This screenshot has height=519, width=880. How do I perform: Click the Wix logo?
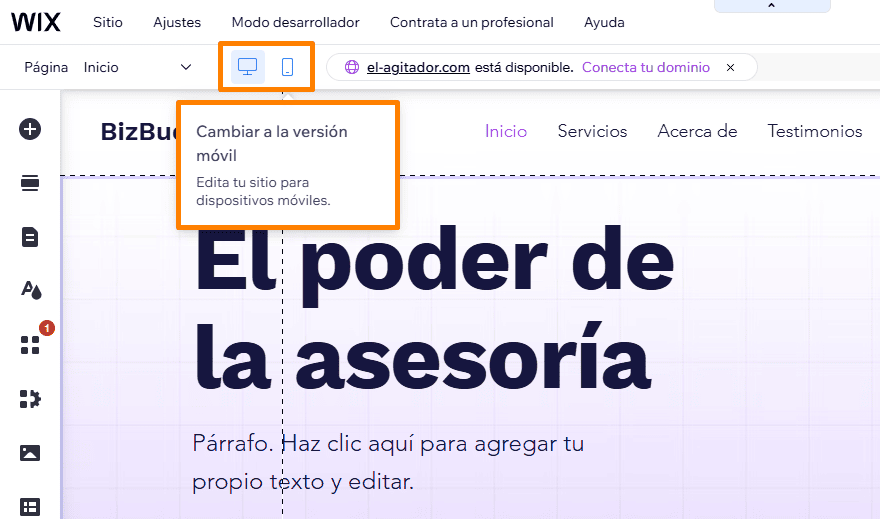pyautogui.click(x=35, y=22)
